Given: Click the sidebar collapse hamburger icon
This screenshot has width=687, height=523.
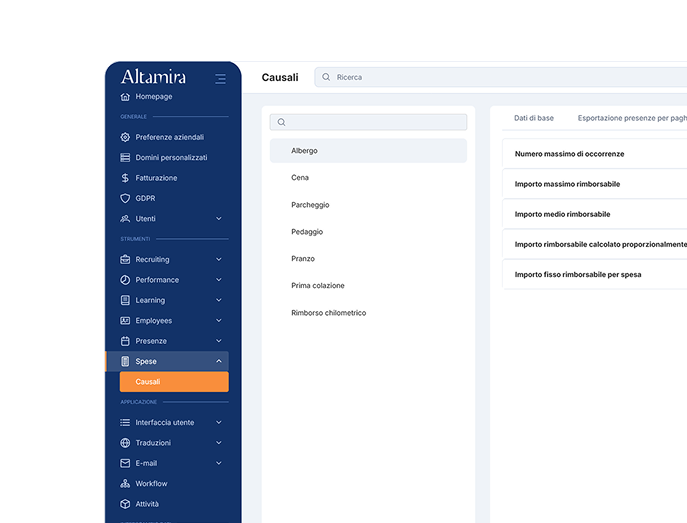Looking at the screenshot, I should [x=220, y=78].
